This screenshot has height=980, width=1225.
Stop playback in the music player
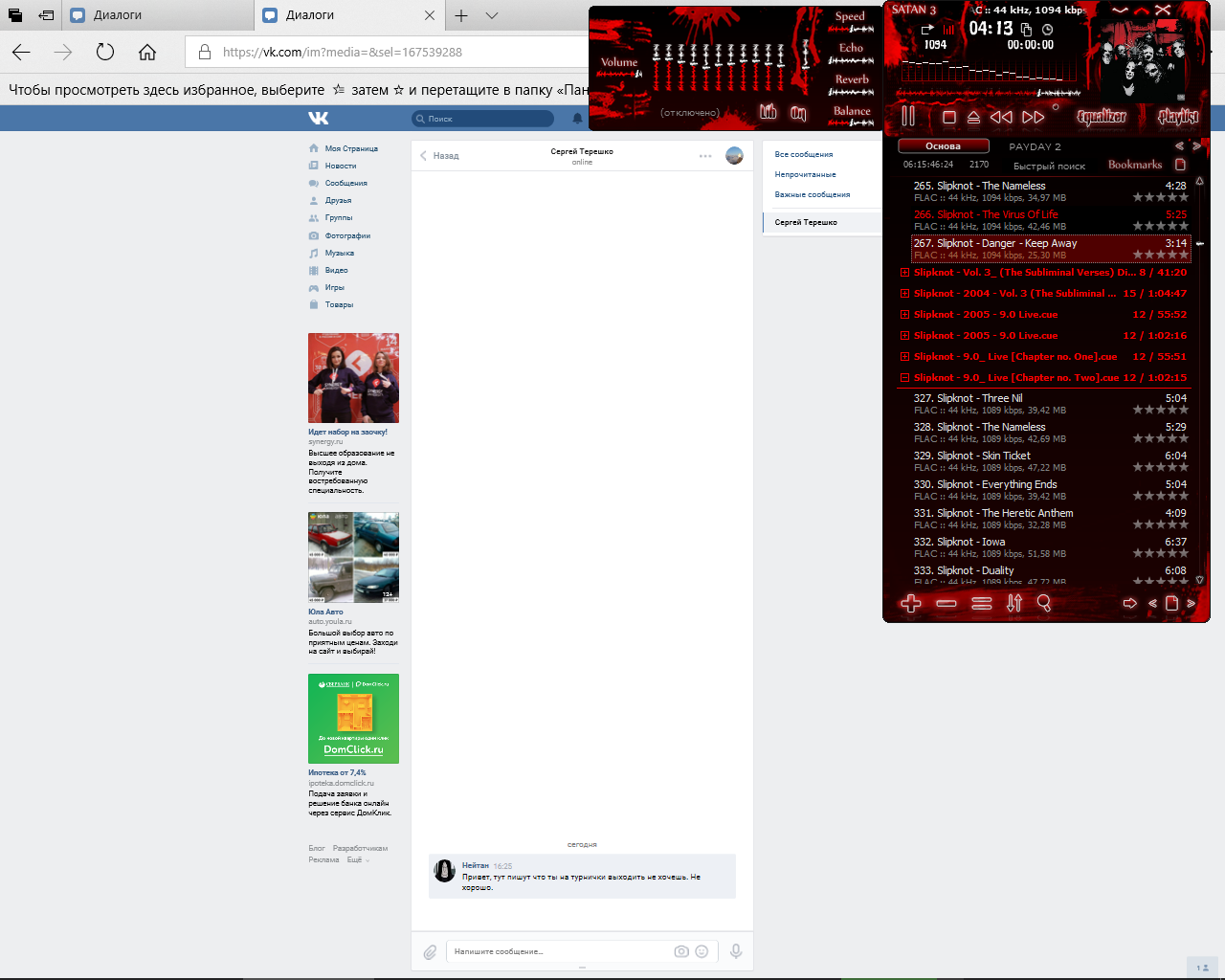pyautogui.click(x=949, y=117)
